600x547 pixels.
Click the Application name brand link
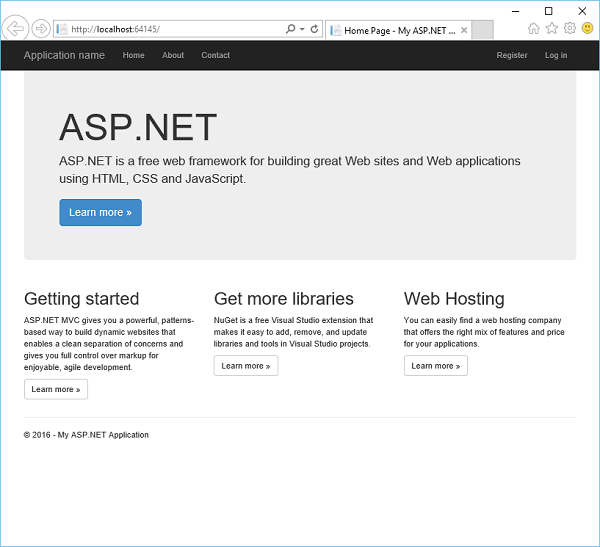[x=64, y=55]
